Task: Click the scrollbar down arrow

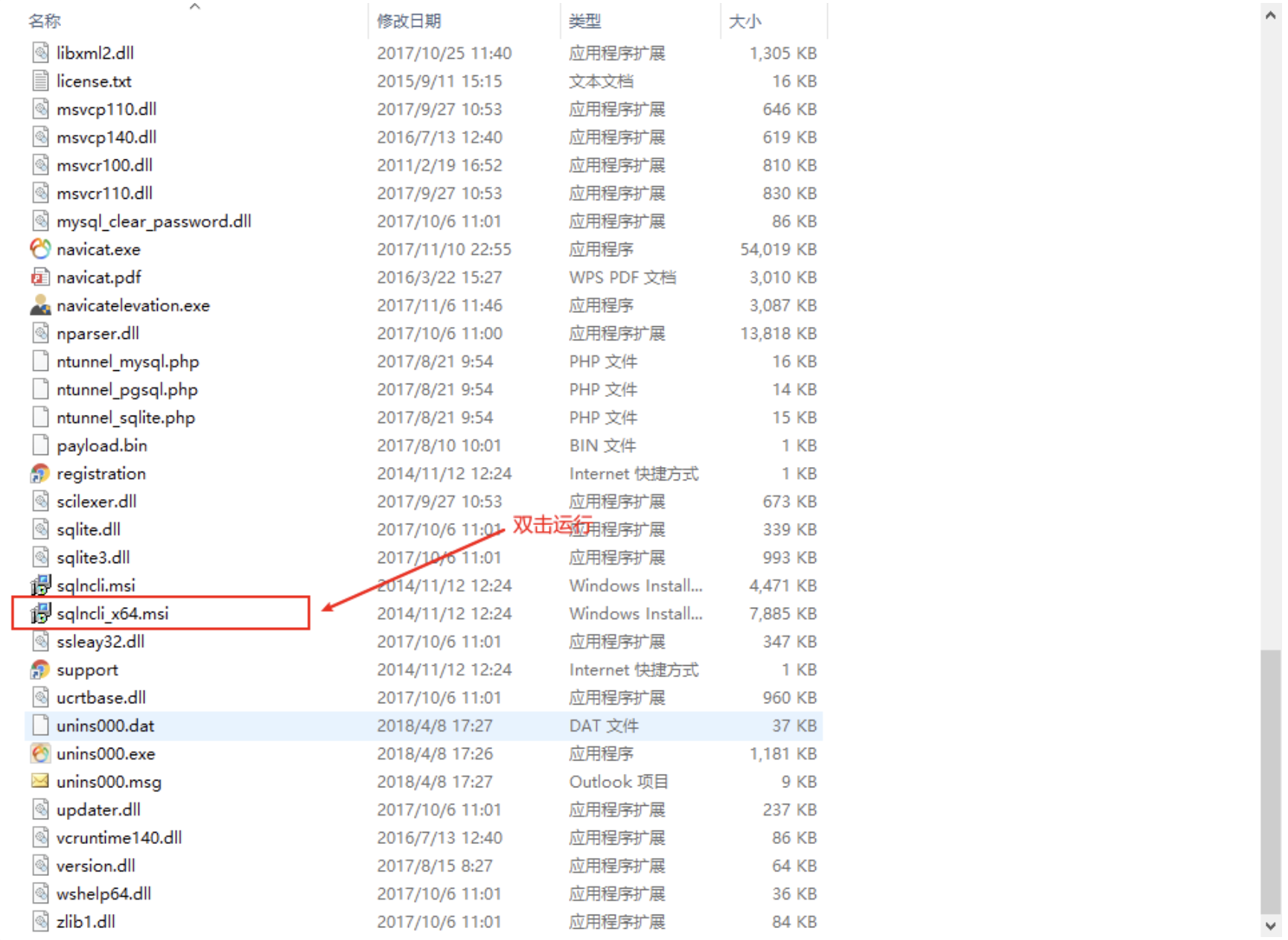Action: pyautogui.click(x=1270, y=925)
